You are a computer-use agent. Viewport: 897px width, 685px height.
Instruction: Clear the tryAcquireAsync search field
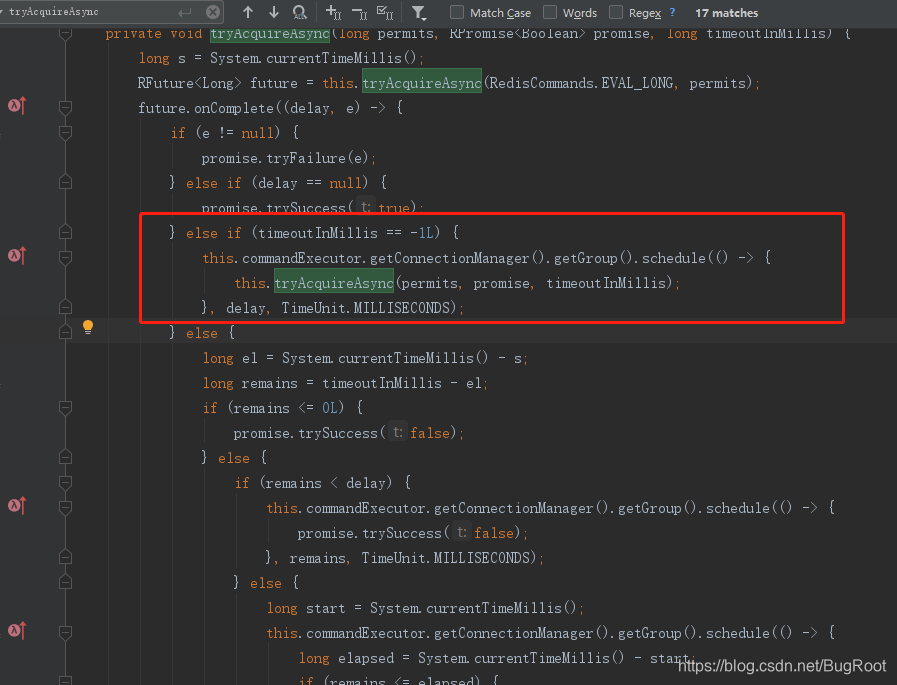213,12
